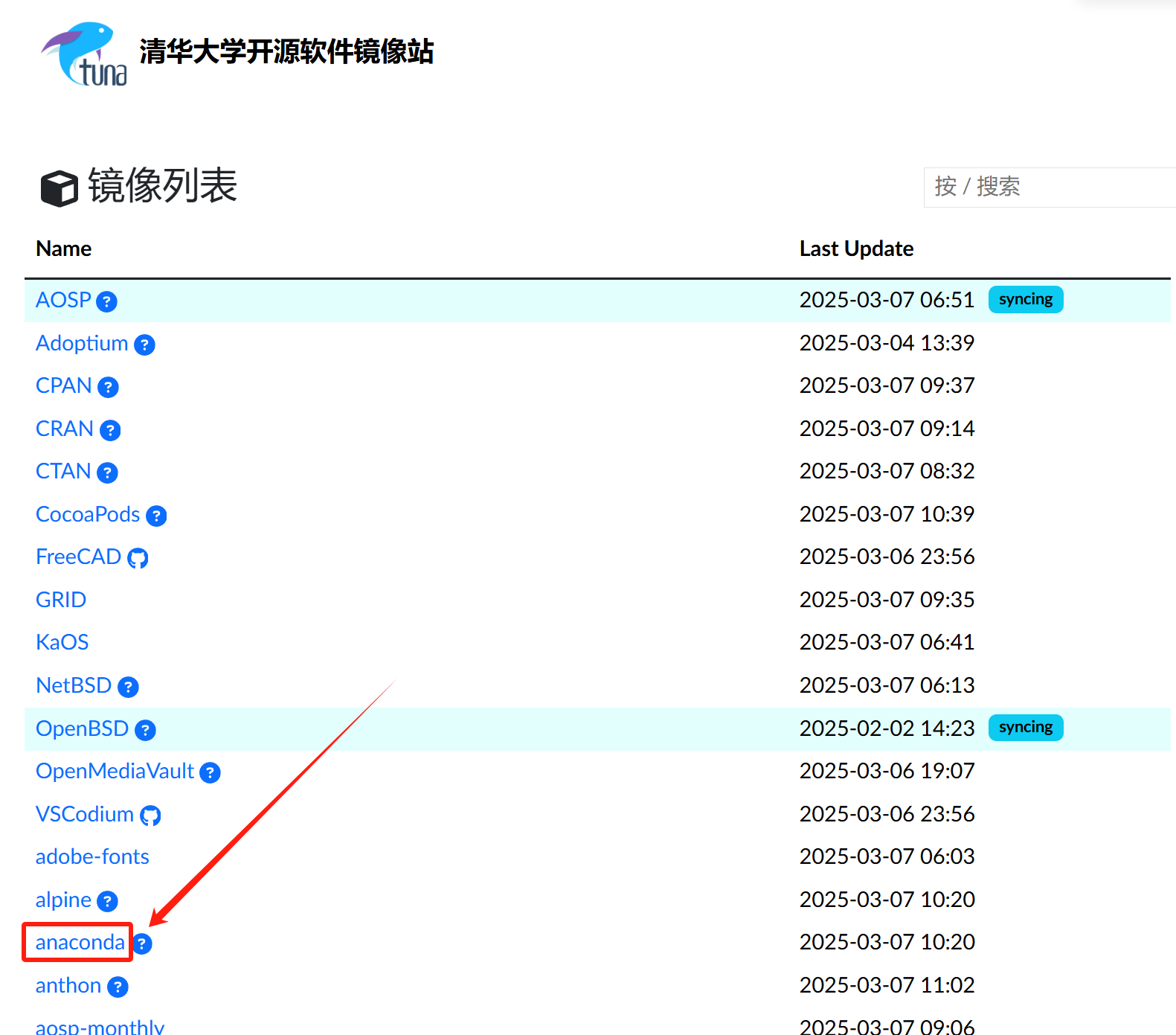Open the KaOS mirror link

[62, 642]
